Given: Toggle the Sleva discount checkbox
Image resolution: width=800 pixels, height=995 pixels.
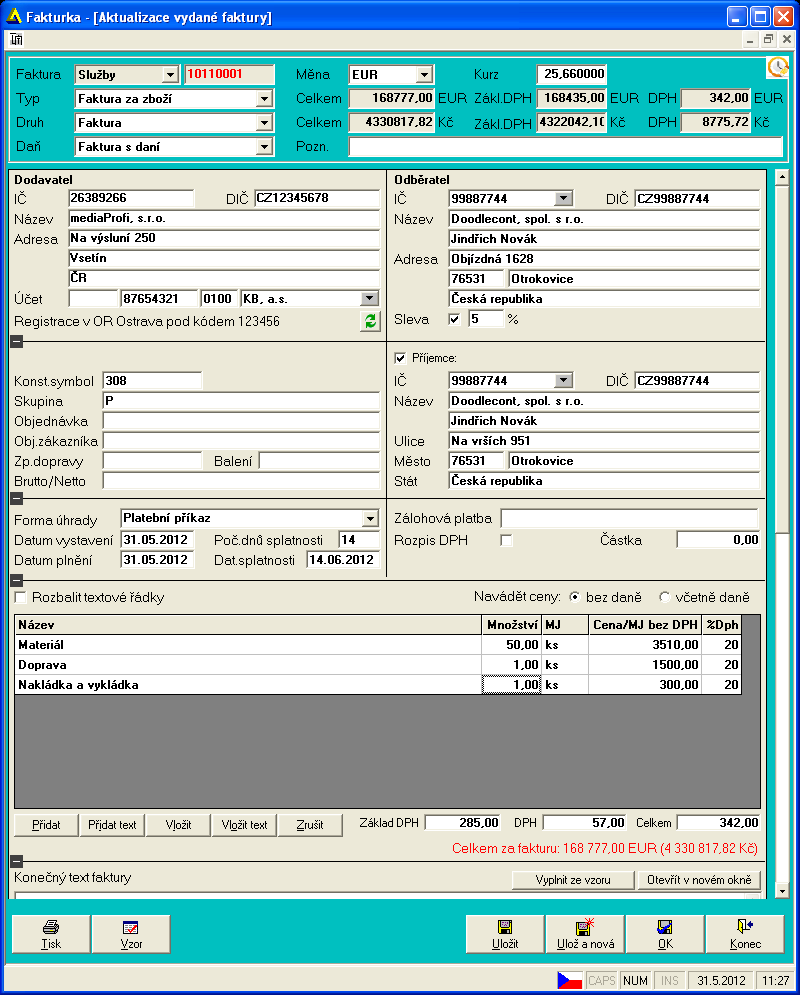Looking at the screenshot, I should (x=456, y=320).
